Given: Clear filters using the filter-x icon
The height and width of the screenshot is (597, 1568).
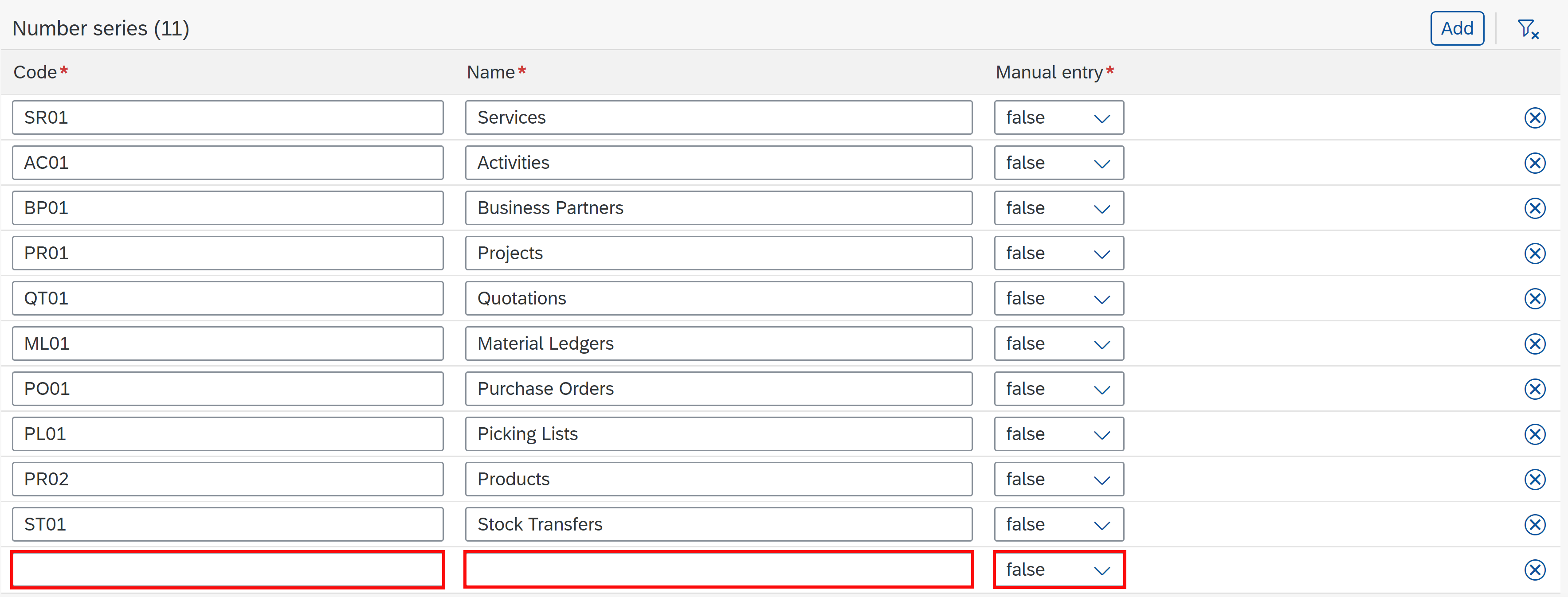Looking at the screenshot, I should [x=1528, y=29].
